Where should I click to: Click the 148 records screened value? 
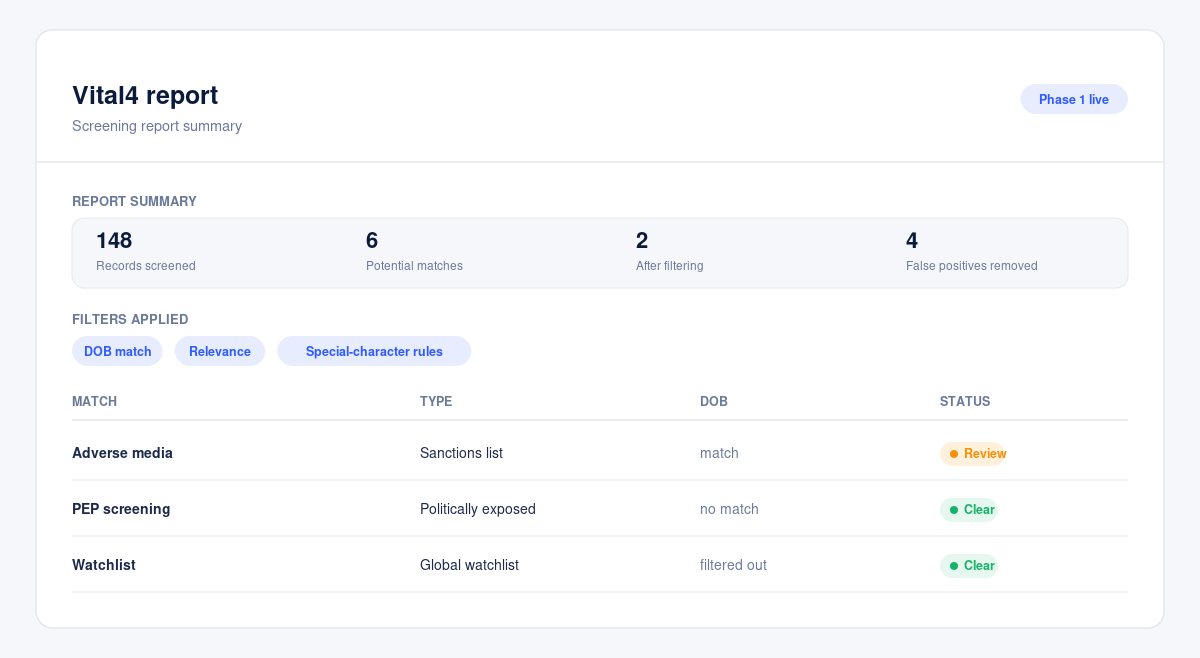(114, 240)
